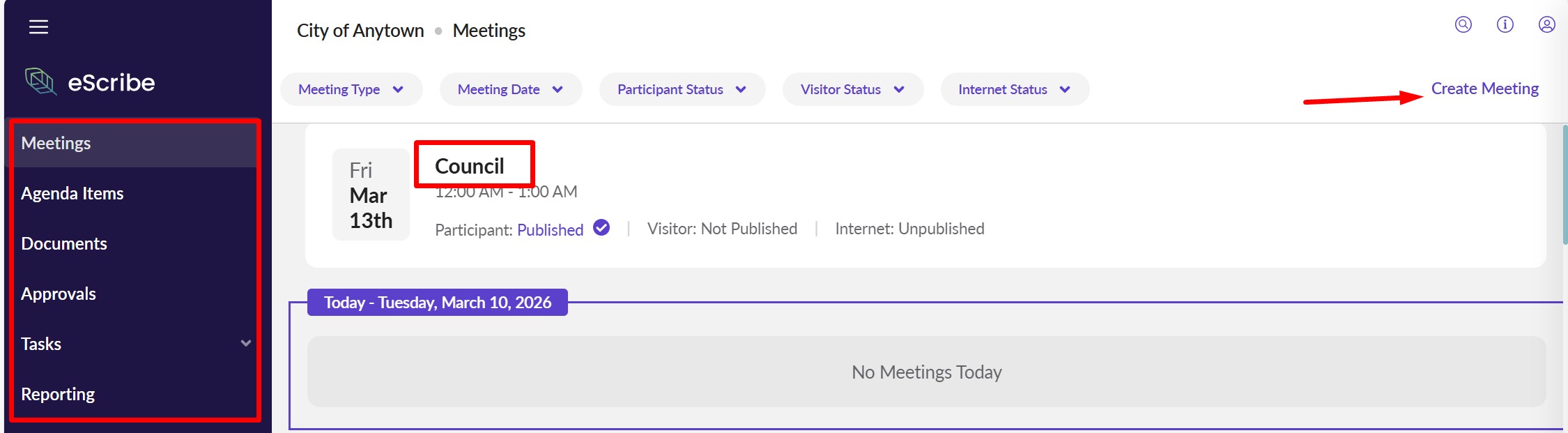Image resolution: width=1568 pixels, height=433 pixels.
Task: Open Approvals in the sidebar
Action: (58, 294)
